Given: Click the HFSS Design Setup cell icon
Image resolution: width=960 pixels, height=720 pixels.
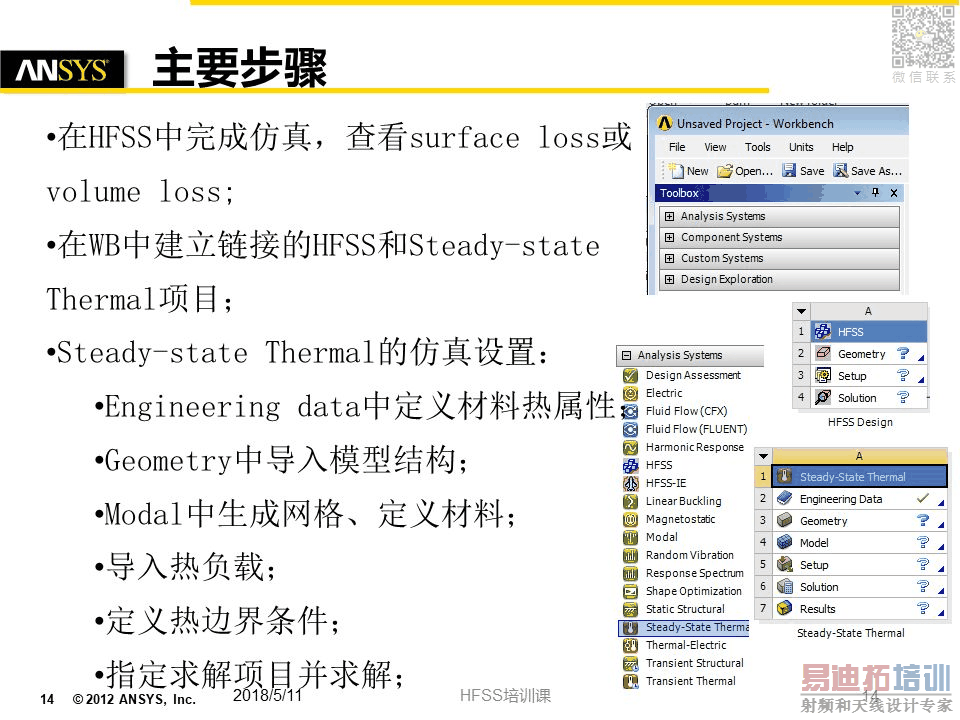Looking at the screenshot, I should (823, 375).
